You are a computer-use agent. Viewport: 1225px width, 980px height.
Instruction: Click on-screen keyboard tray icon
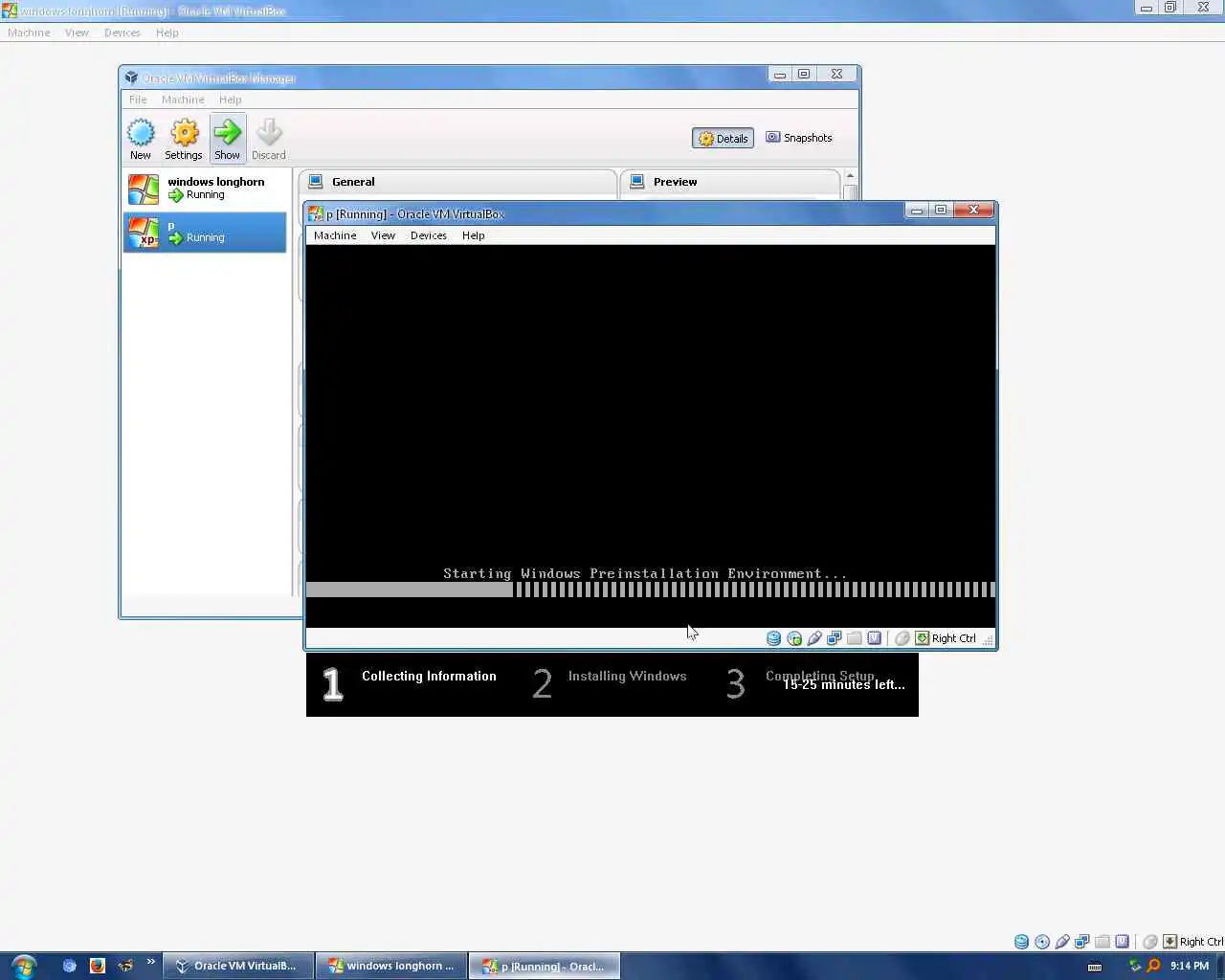point(1095,967)
